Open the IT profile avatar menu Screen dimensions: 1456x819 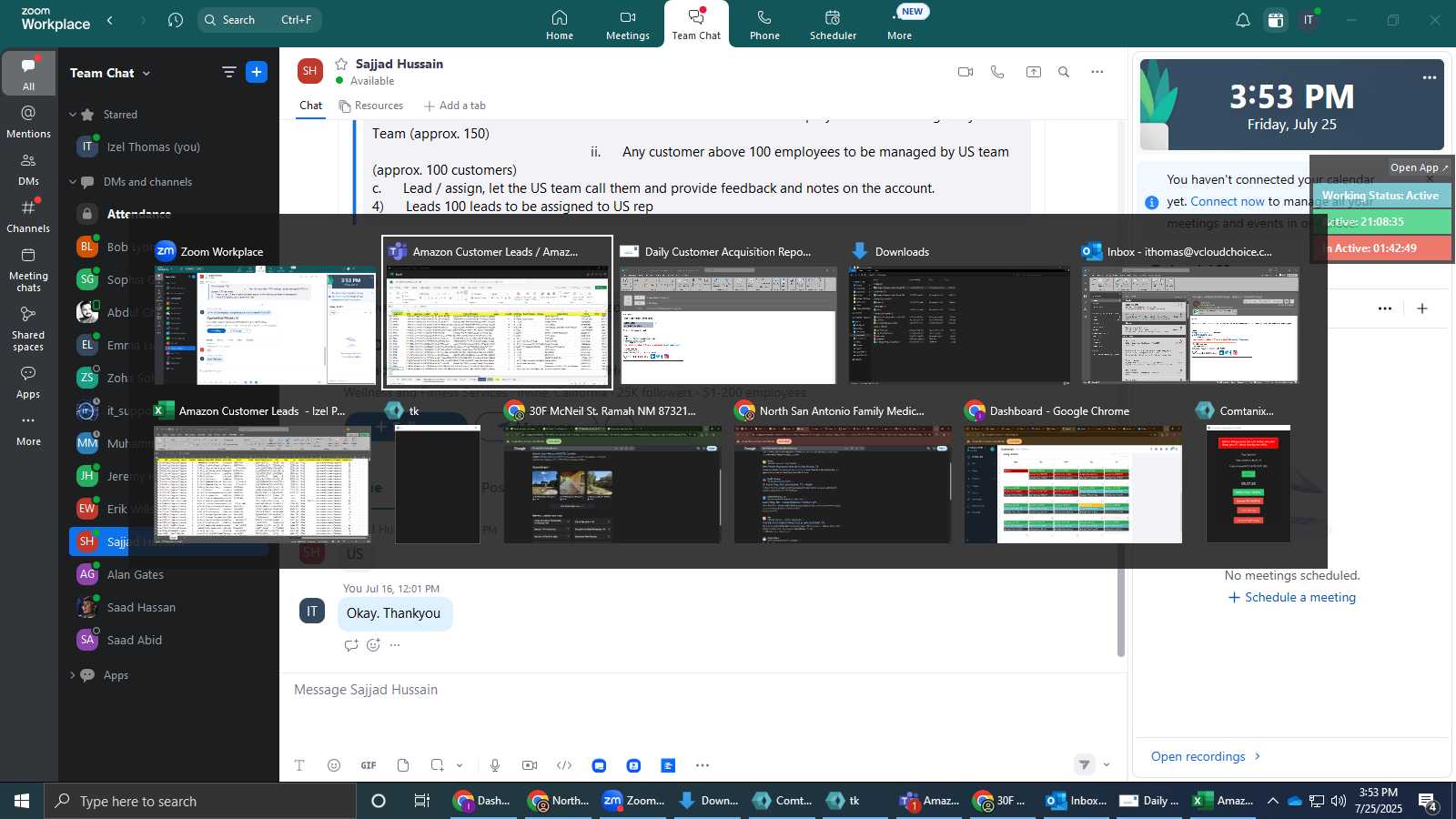point(1309,20)
